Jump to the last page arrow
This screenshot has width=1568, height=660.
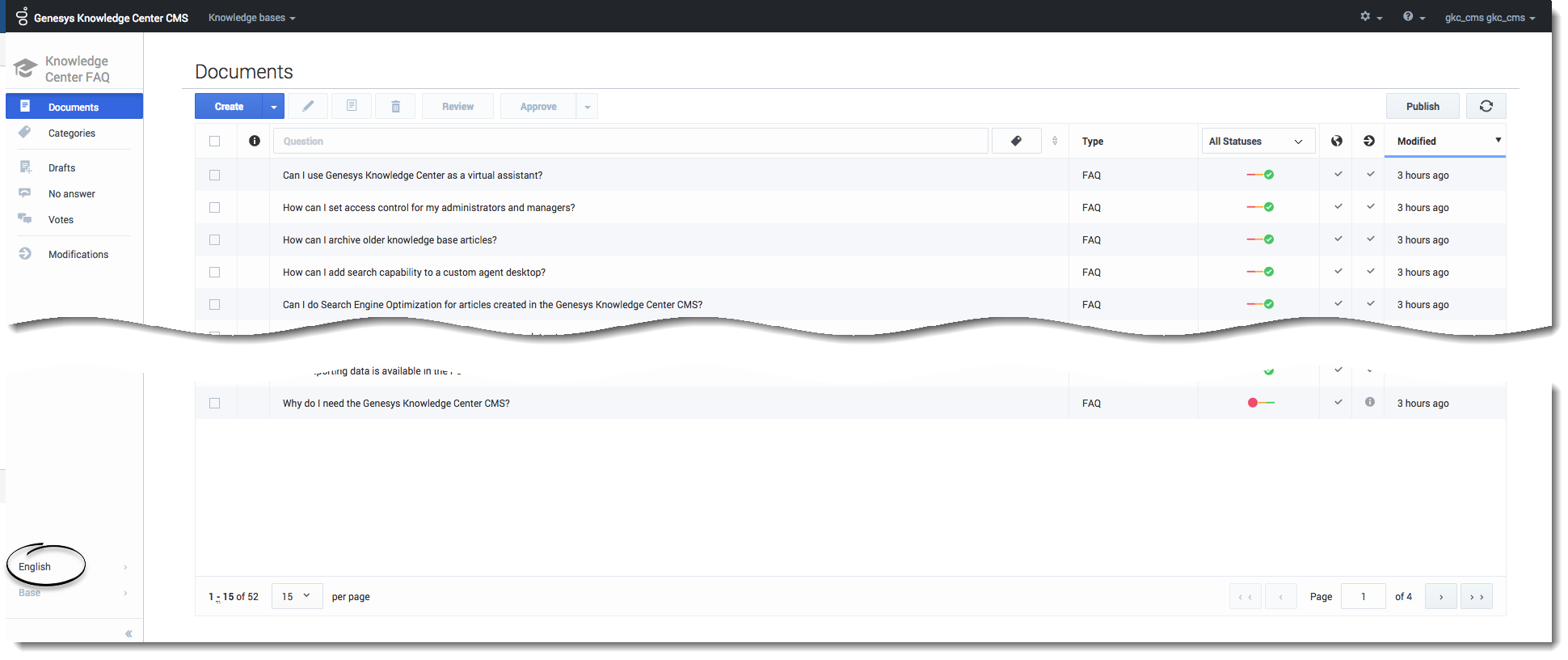click(x=1477, y=597)
